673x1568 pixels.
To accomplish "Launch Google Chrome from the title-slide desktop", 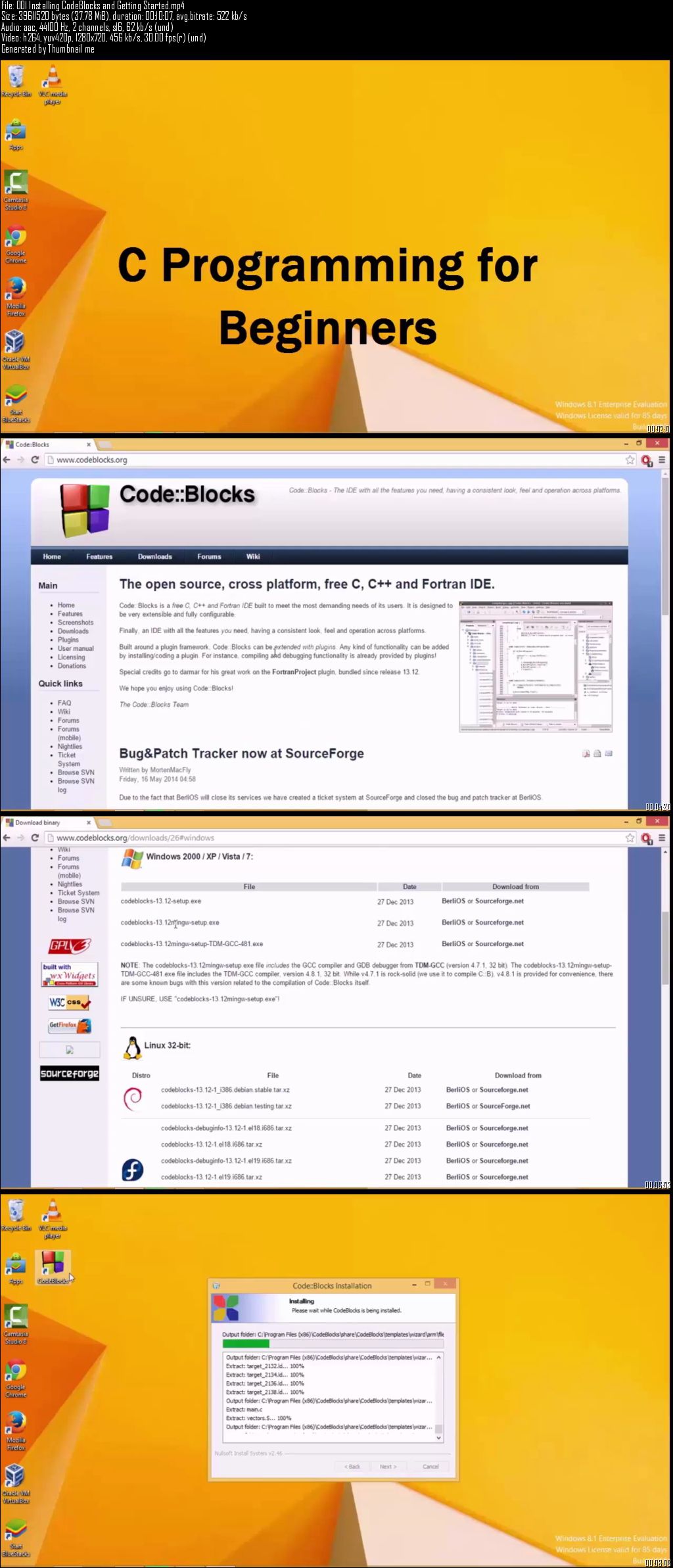I will click(16, 245).
